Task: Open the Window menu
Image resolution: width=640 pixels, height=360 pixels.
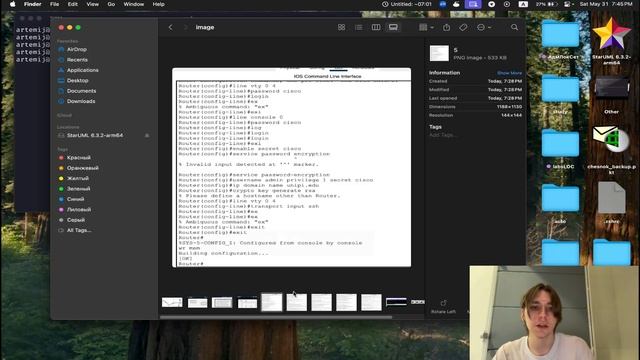Action: (133, 4)
